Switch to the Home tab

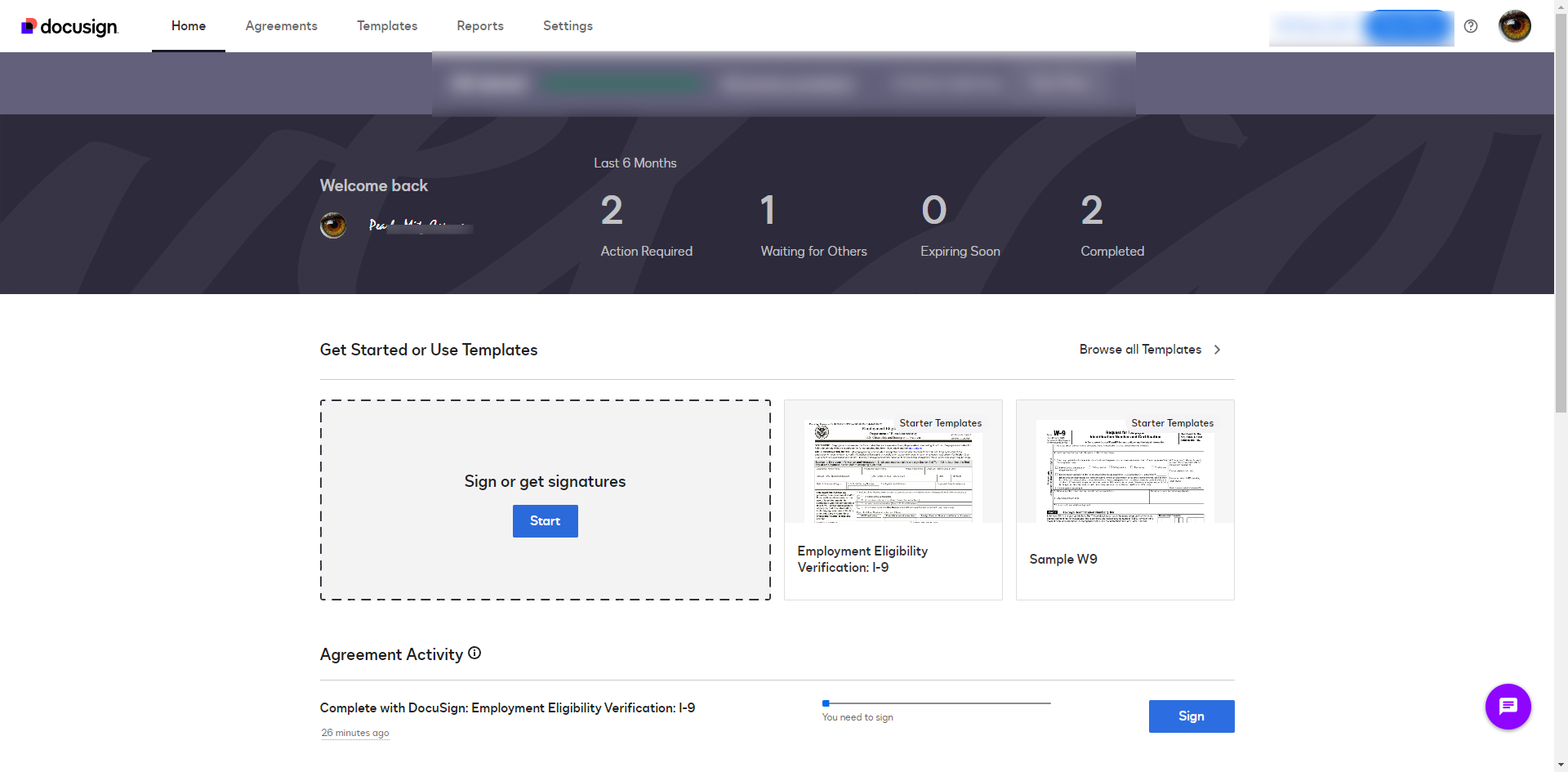(189, 26)
